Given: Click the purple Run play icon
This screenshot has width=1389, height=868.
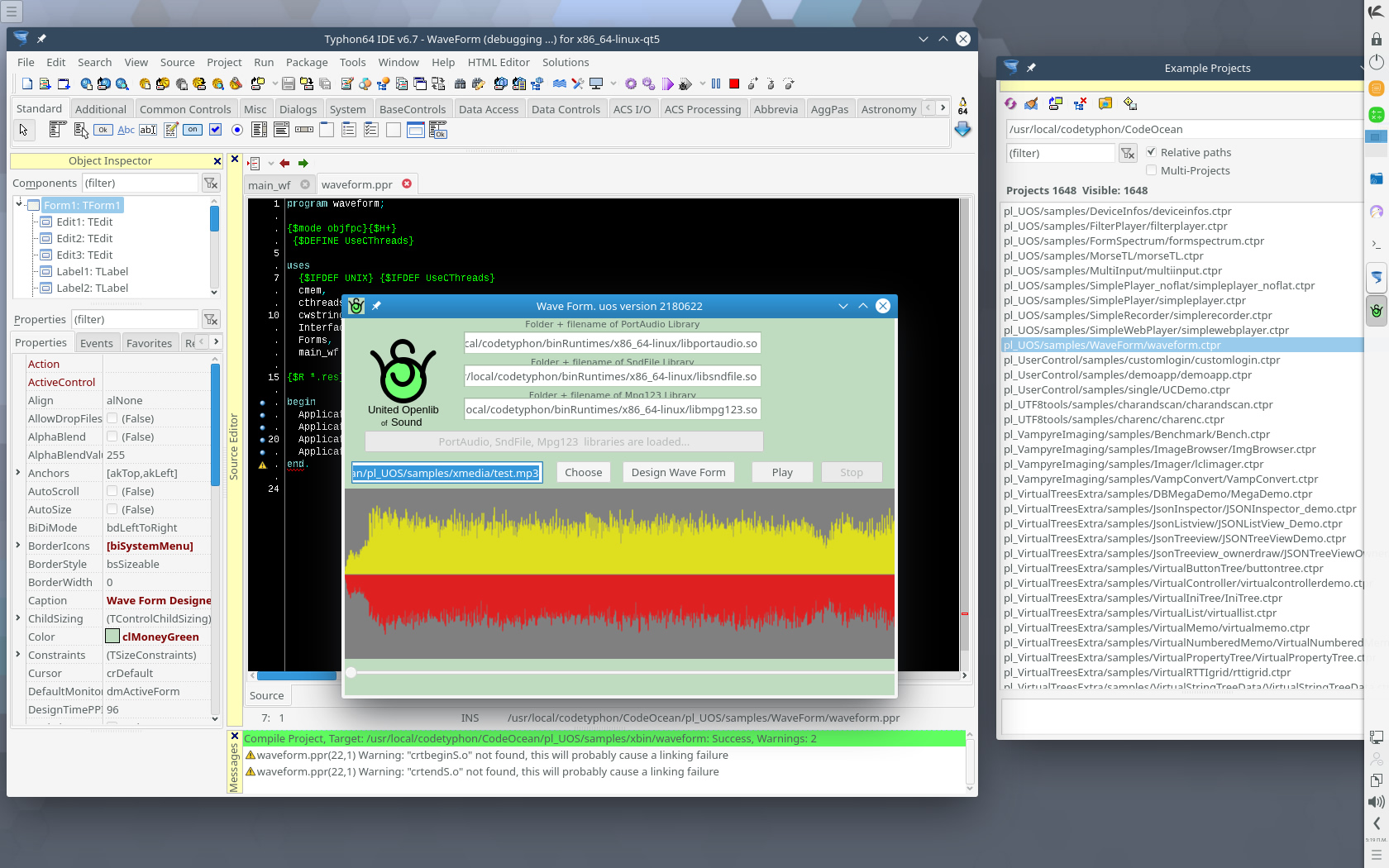Looking at the screenshot, I should [668, 83].
